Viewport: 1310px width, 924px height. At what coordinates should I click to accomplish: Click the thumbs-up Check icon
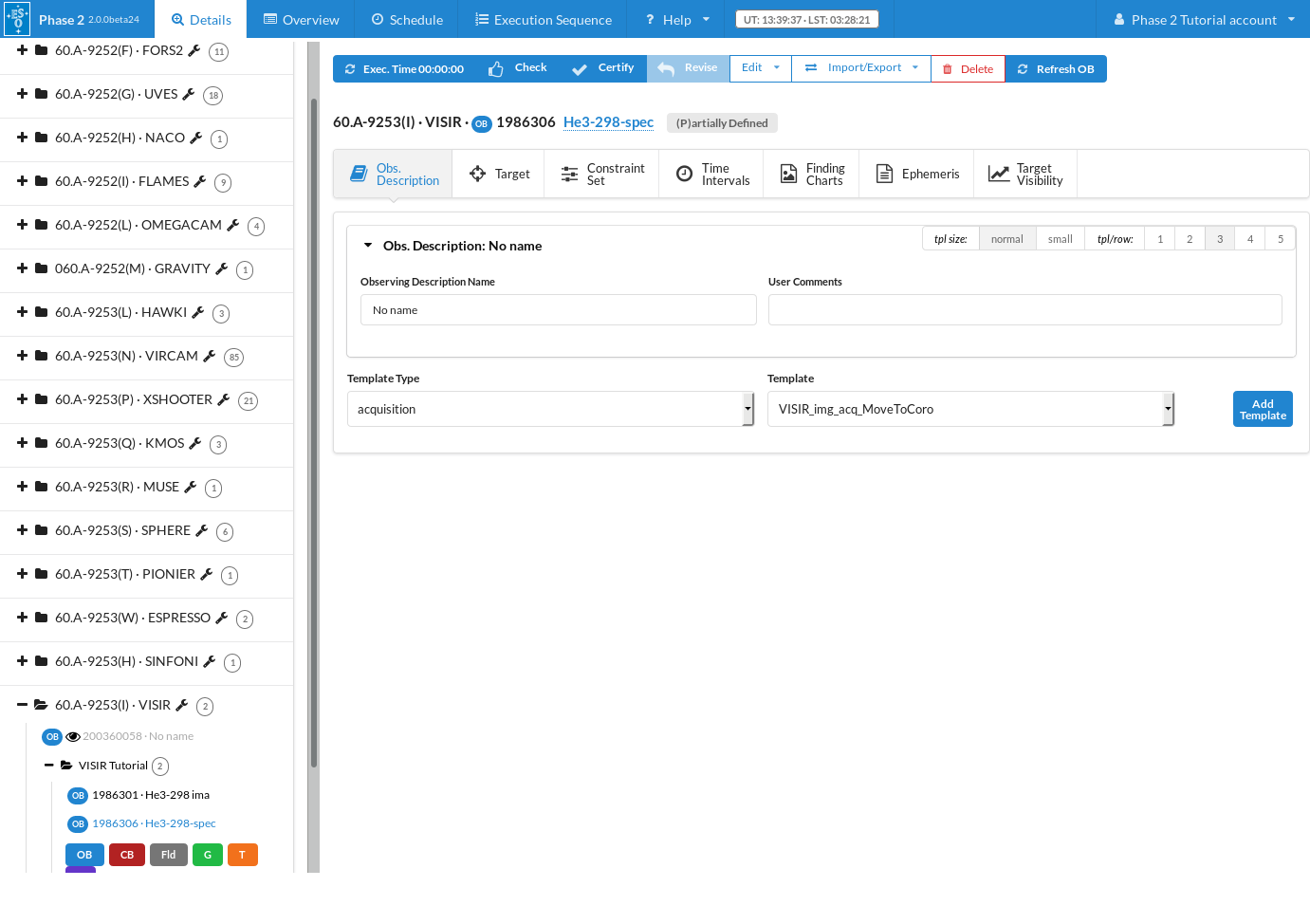click(x=495, y=69)
